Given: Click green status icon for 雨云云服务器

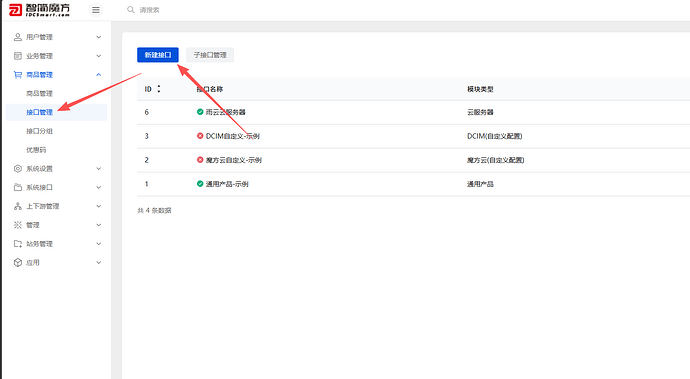Looking at the screenshot, I should [x=200, y=112].
